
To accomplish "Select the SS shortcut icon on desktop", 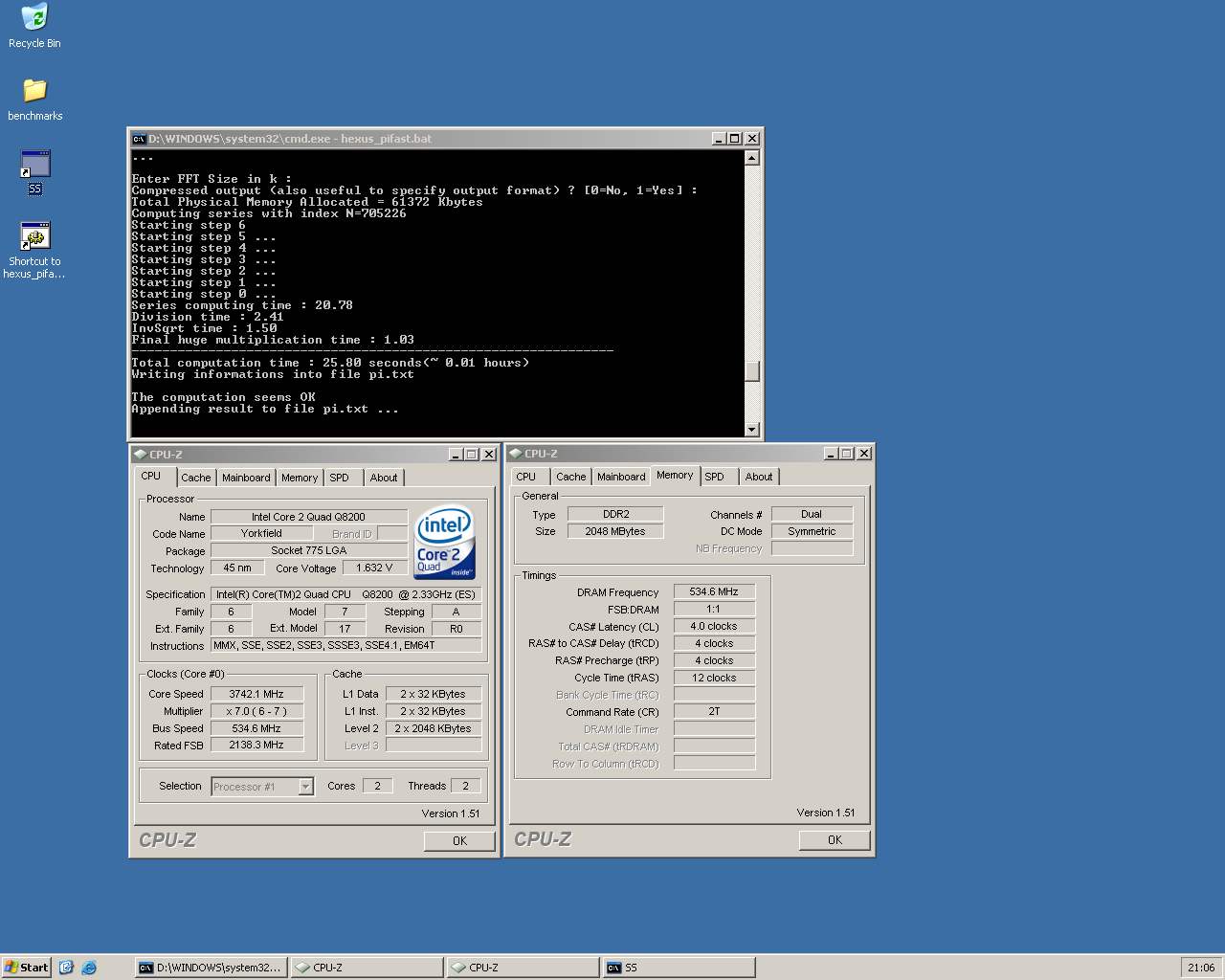I will (34, 172).
